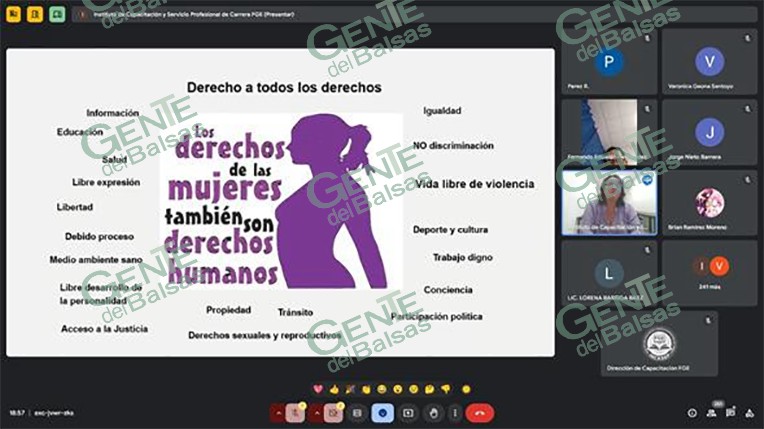Viewport: 764px width, 429px height.
Task: Send the heart emoji reaction
Action: point(319,388)
